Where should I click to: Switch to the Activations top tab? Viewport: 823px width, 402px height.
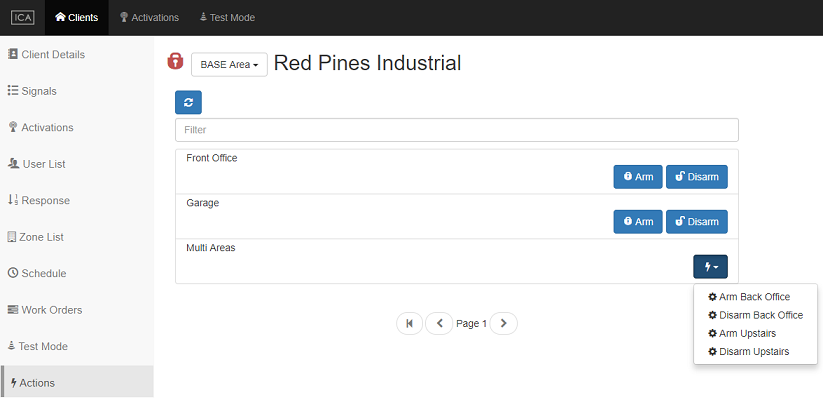(150, 18)
